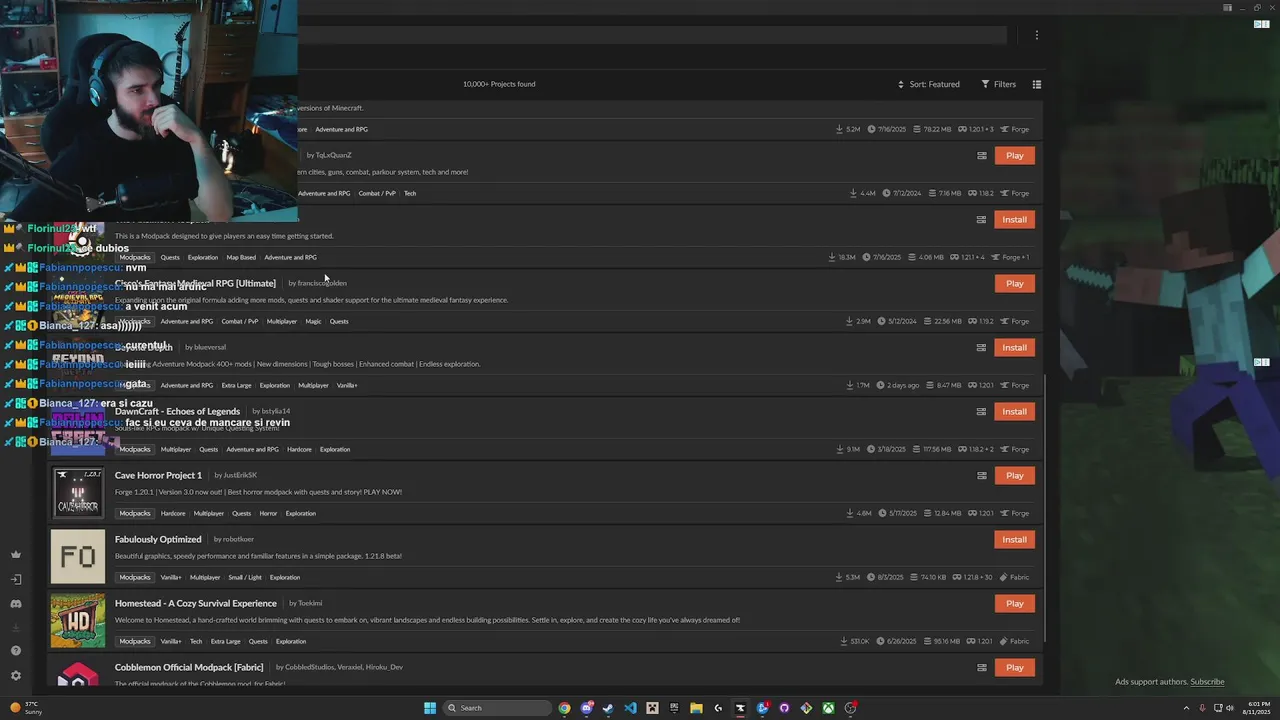Toggle the window layout icon in the title bar
The height and width of the screenshot is (720, 1280).
click(1227, 8)
